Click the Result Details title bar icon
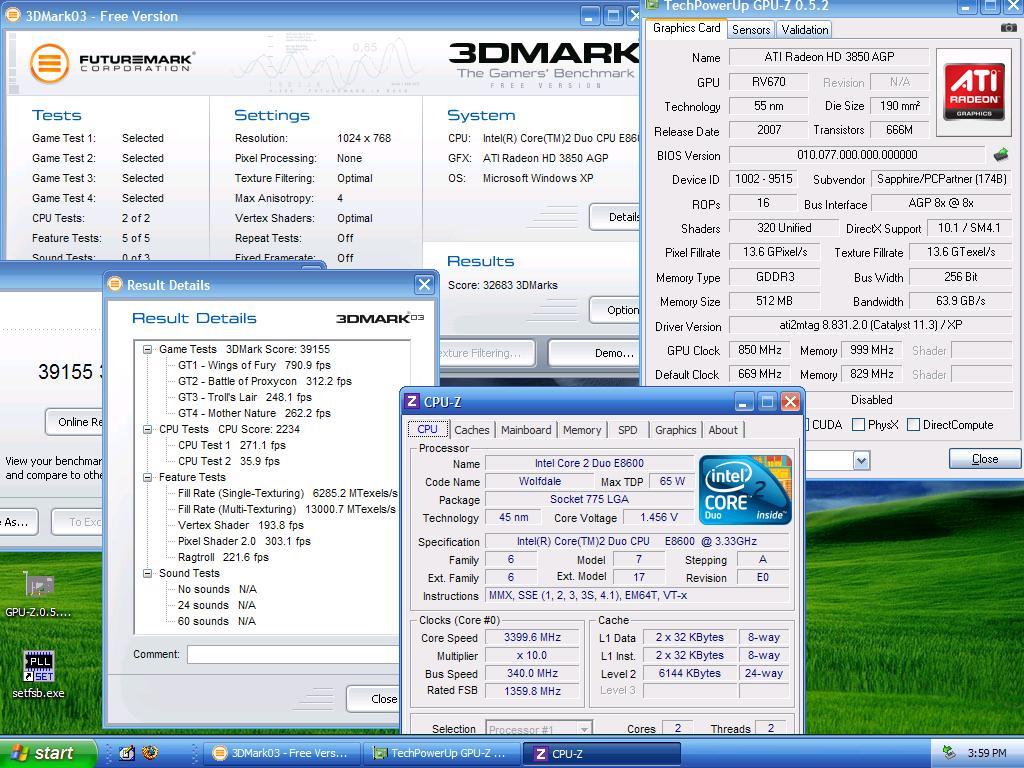The height and width of the screenshot is (768, 1024). (115, 284)
